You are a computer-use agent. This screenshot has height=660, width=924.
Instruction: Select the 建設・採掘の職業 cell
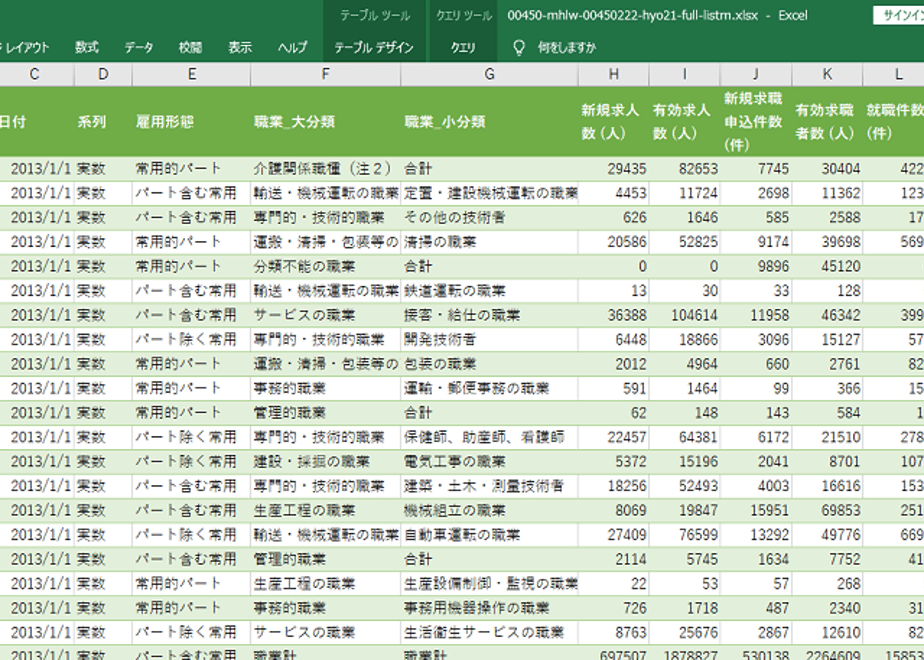(326, 461)
